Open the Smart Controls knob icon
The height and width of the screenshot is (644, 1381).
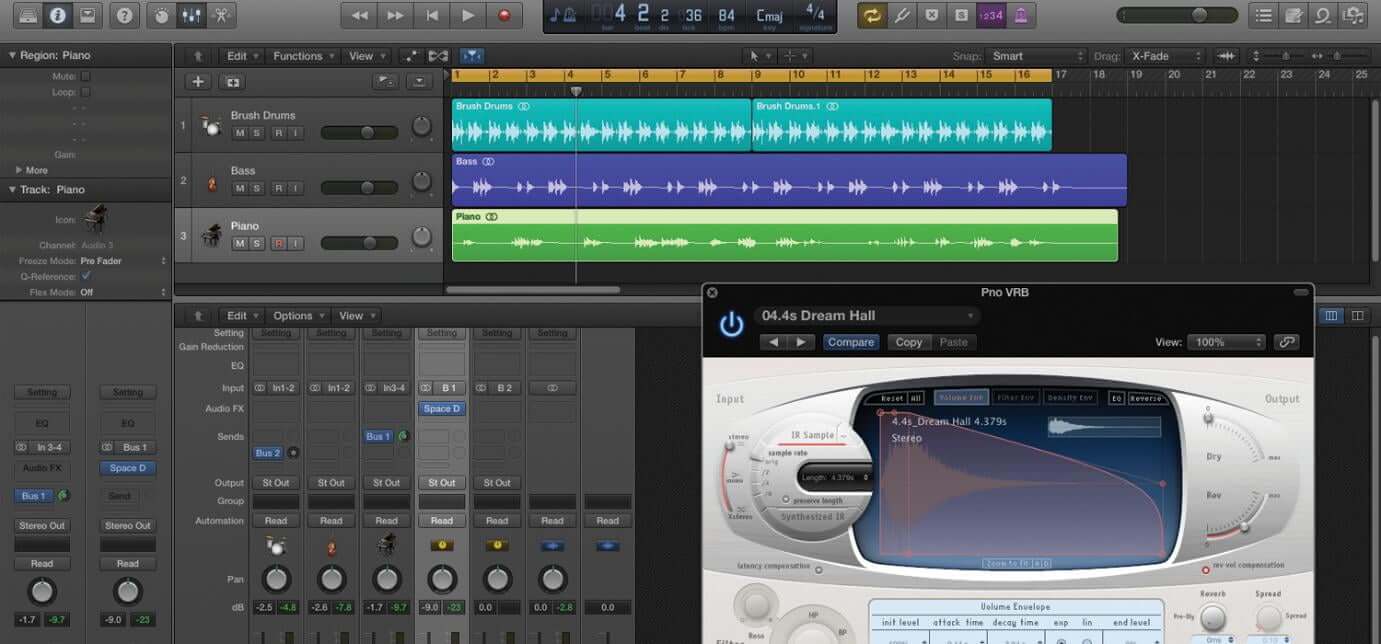click(x=159, y=15)
